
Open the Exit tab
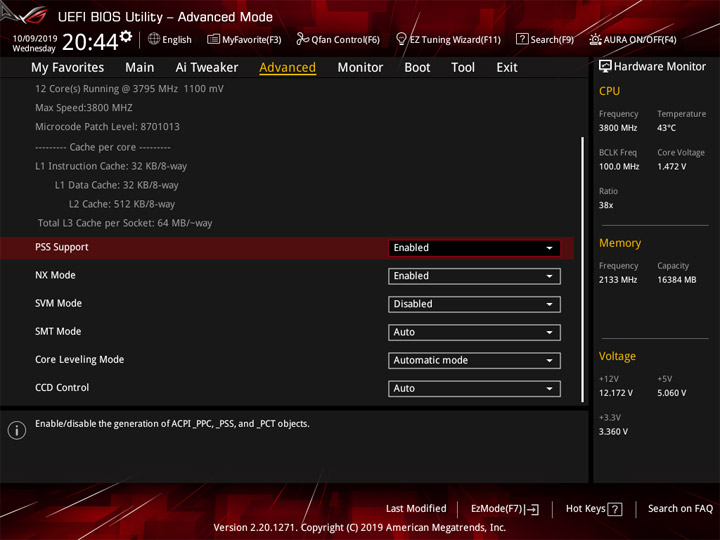[507, 68]
